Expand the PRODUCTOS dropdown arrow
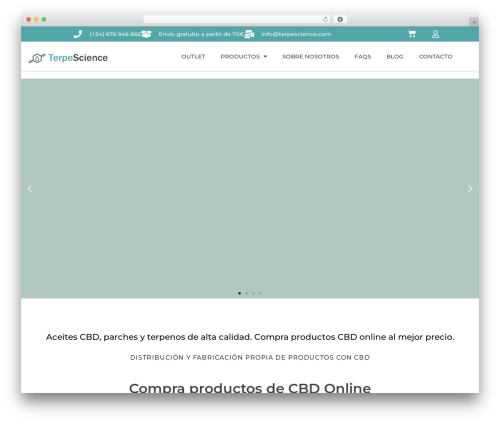Image resolution: width=500 pixels, height=423 pixels. pos(265,57)
